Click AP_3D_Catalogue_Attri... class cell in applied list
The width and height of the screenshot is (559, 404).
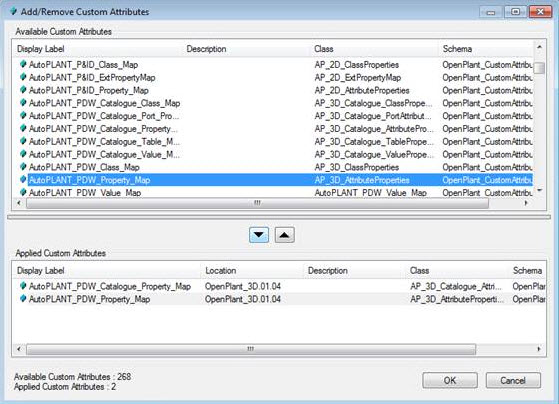coord(456,287)
